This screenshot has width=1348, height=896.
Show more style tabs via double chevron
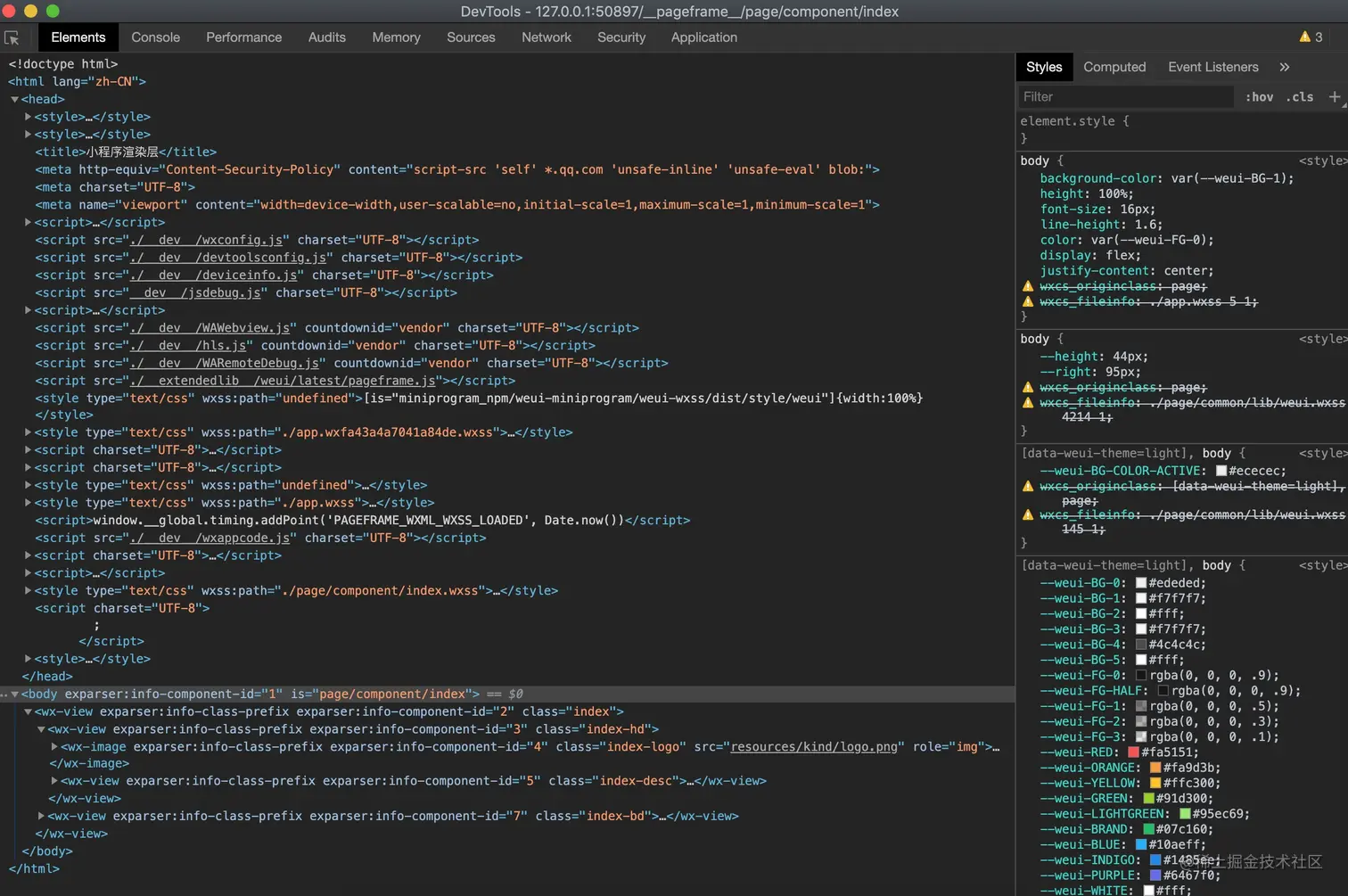(1284, 67)
